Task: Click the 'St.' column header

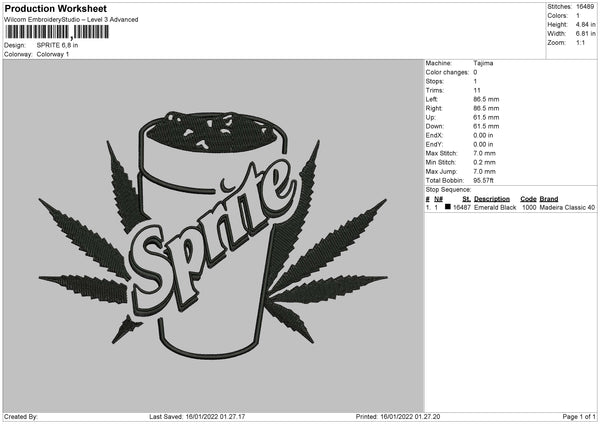Action: coord(466,199)
